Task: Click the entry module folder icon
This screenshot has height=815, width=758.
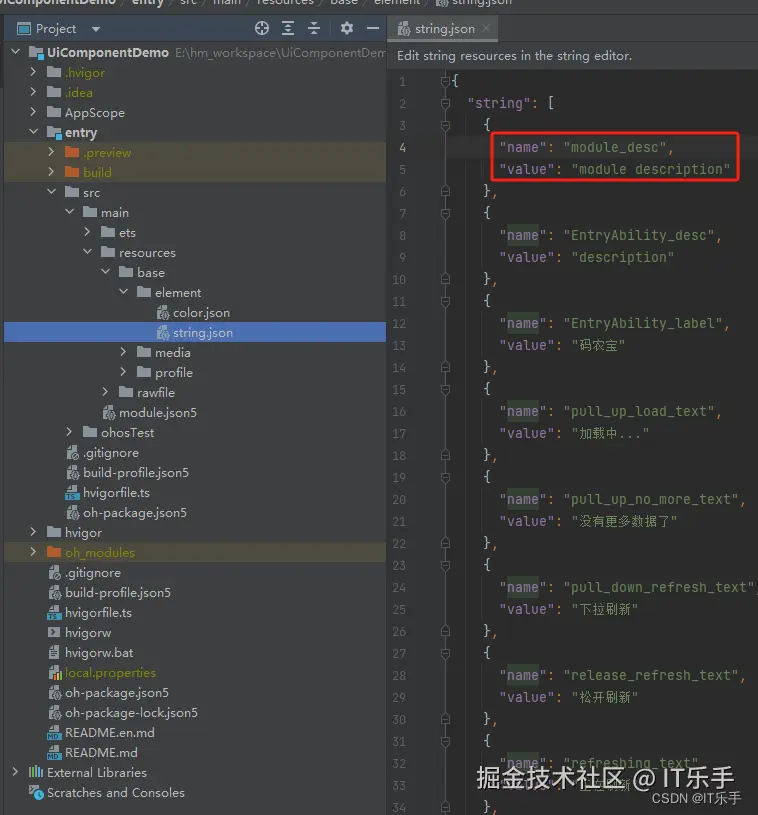Action: [54, 133]
